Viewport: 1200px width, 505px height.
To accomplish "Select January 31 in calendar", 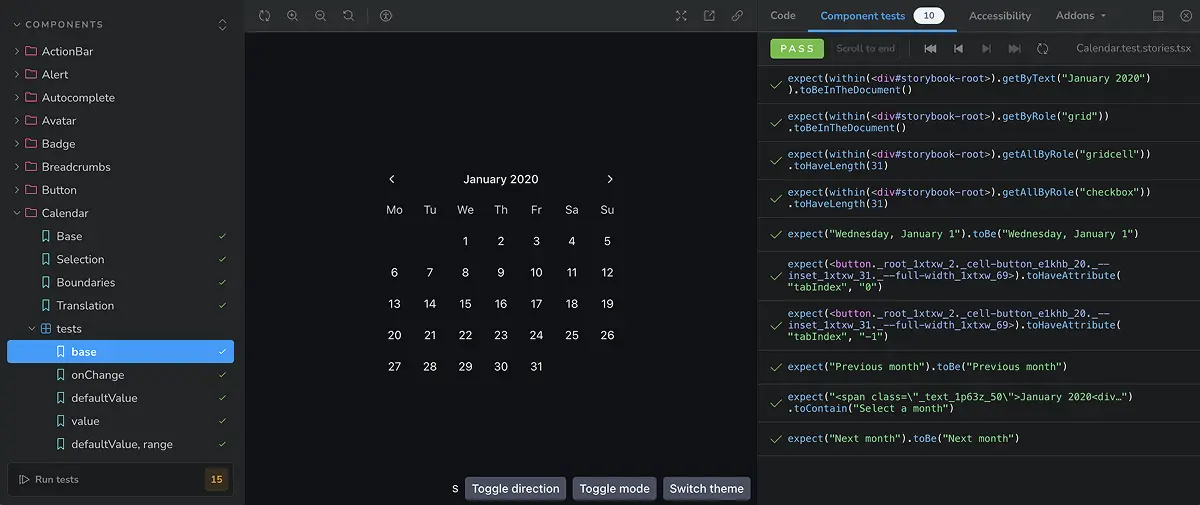I will (x=536, y=367).
